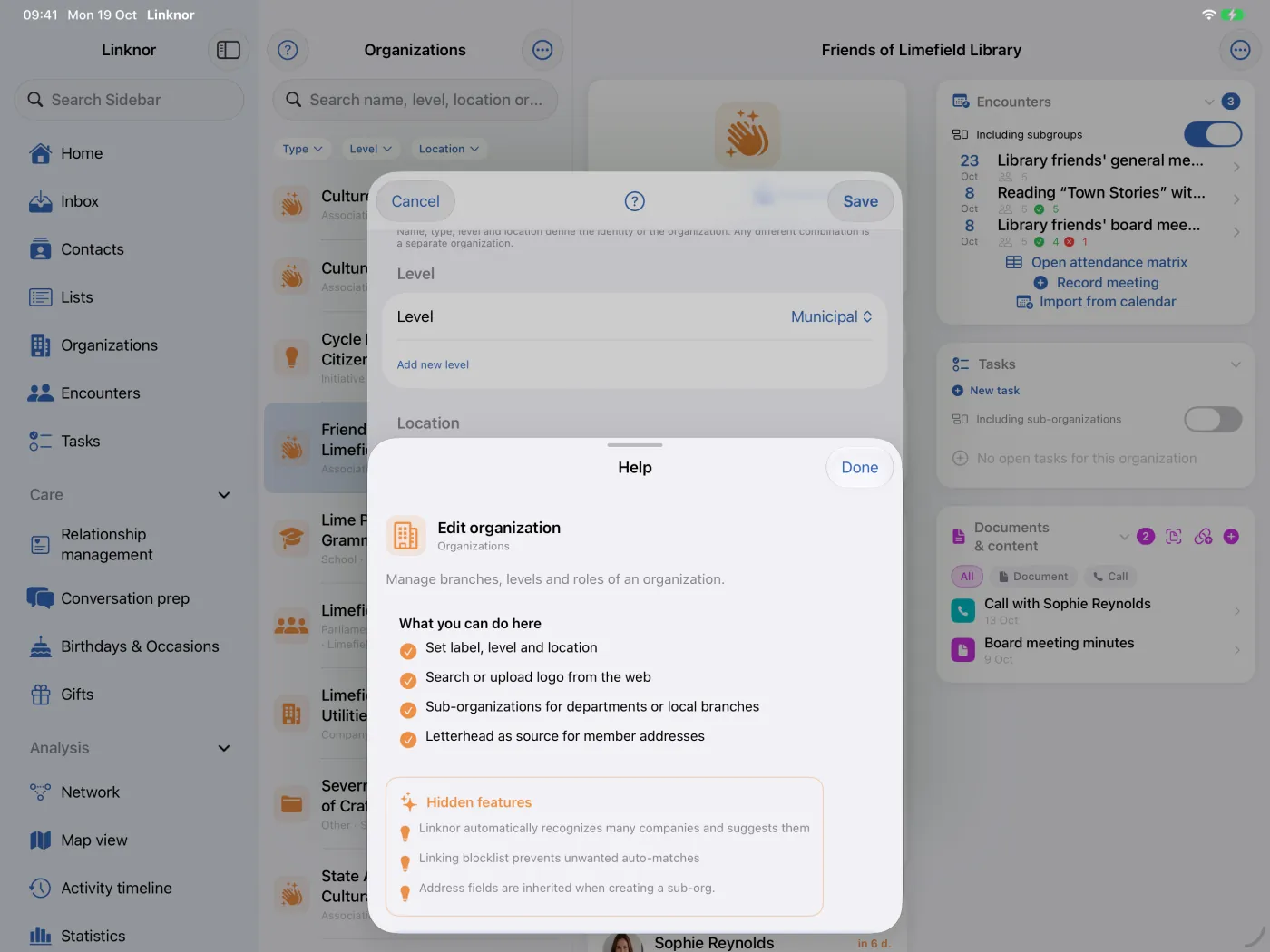Select the All documents filter tab
The width and height of the screenshot is (1270, 952).
coord(967,577)
